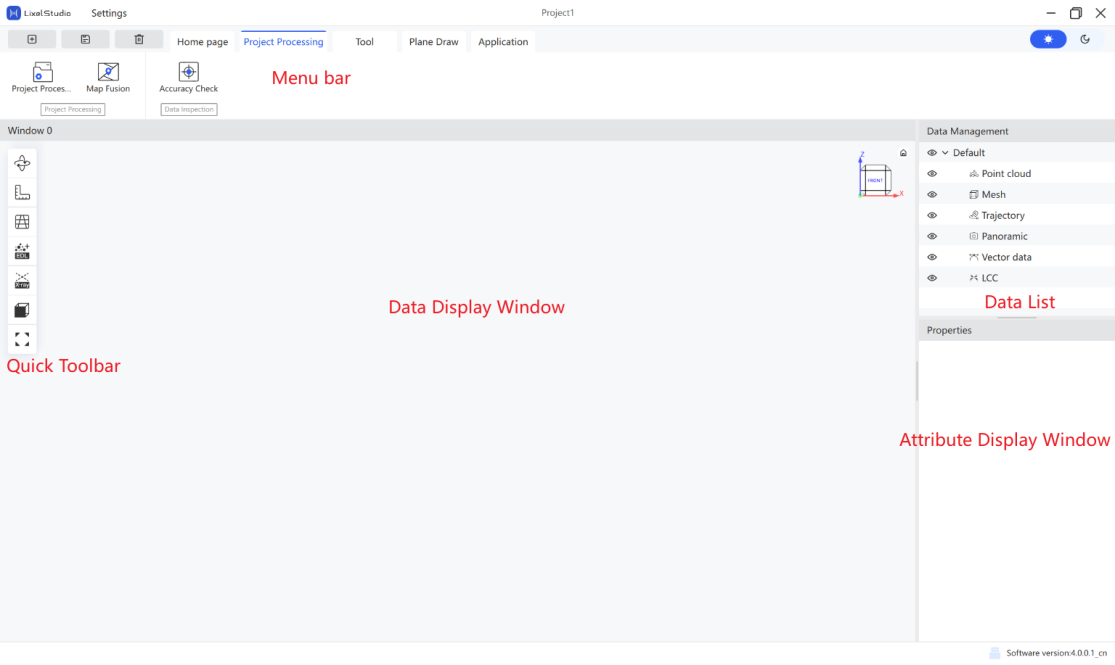Select the Project Processing tab
This screenshot has height=665, width=1115.
(x=283, y=41)
